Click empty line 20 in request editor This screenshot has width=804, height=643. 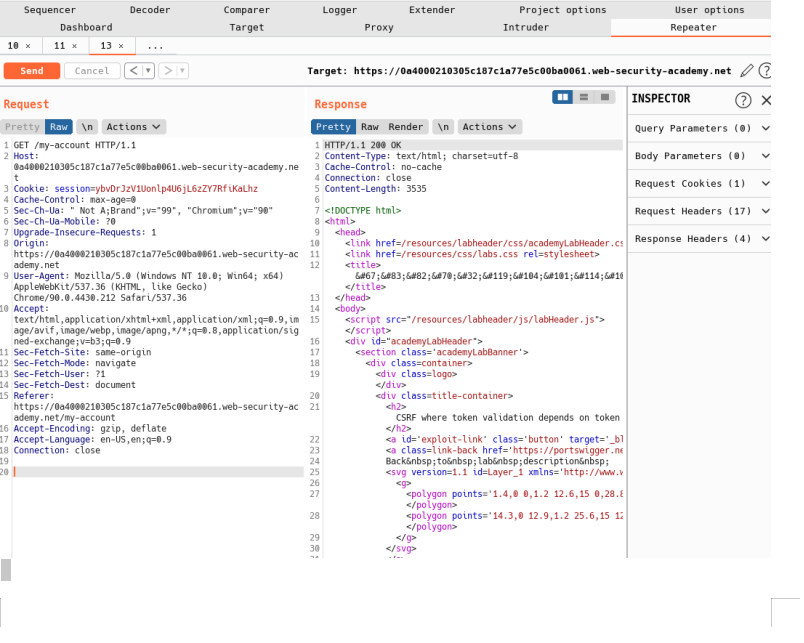[x=158, y=472]
